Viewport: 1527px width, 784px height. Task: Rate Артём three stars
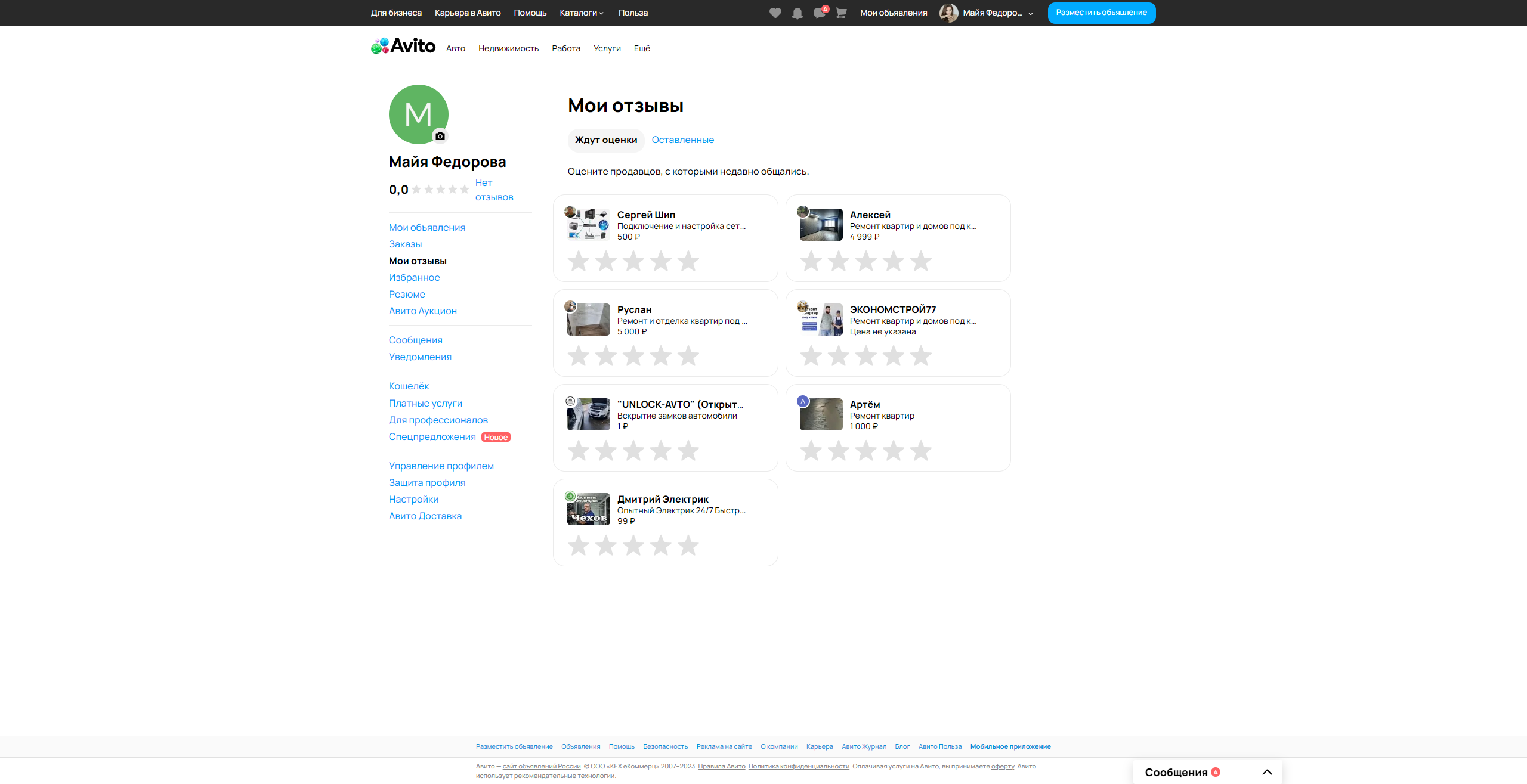click(866, 451)
